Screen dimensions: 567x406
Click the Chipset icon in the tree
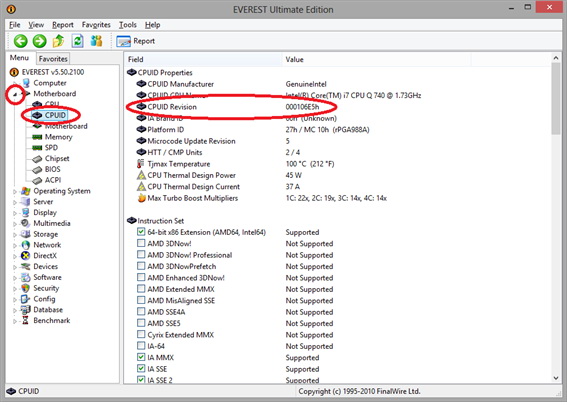[x=37, y=159]
